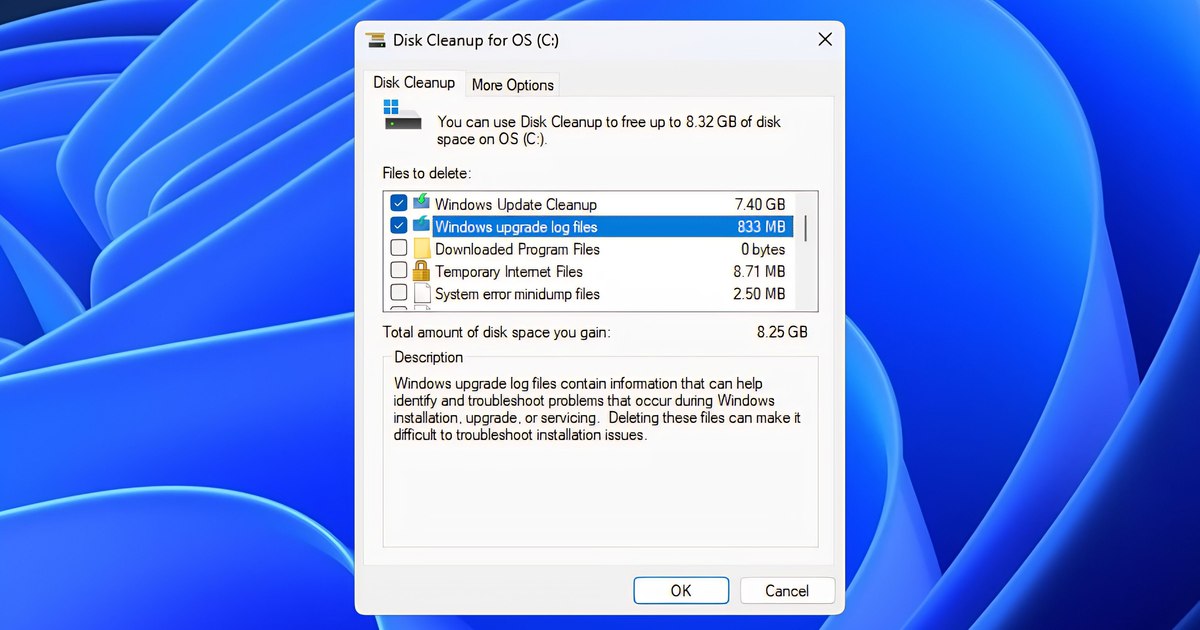
Task: Select the Windows Update Cleanup row text
Action: coord(516,204)
